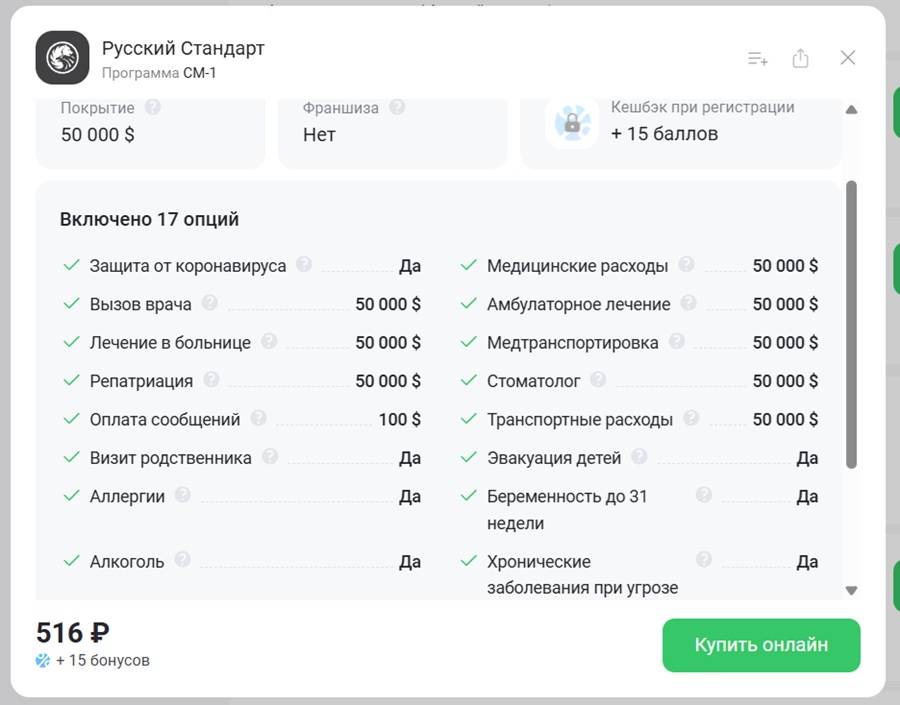Show help for Визит родственника
Screen dimensions: 900x705
pyautogui.click(x=270, y=457)
